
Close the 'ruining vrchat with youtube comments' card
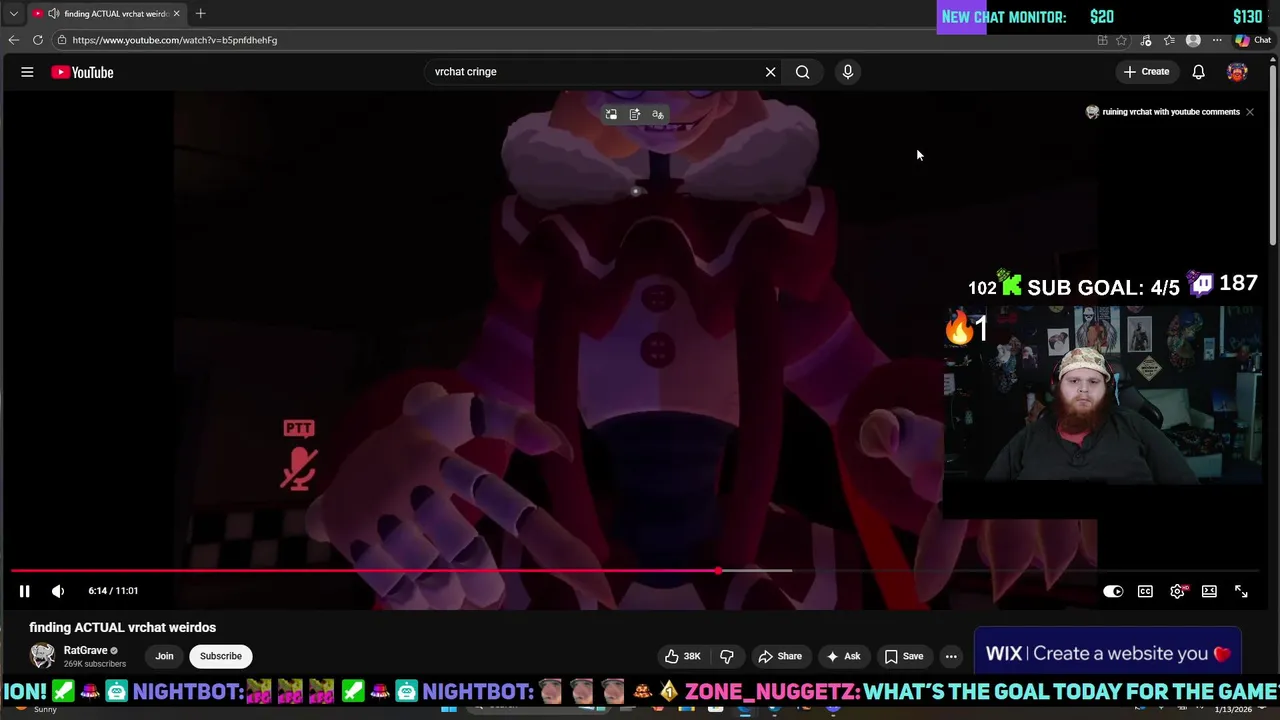(1249, 112)
